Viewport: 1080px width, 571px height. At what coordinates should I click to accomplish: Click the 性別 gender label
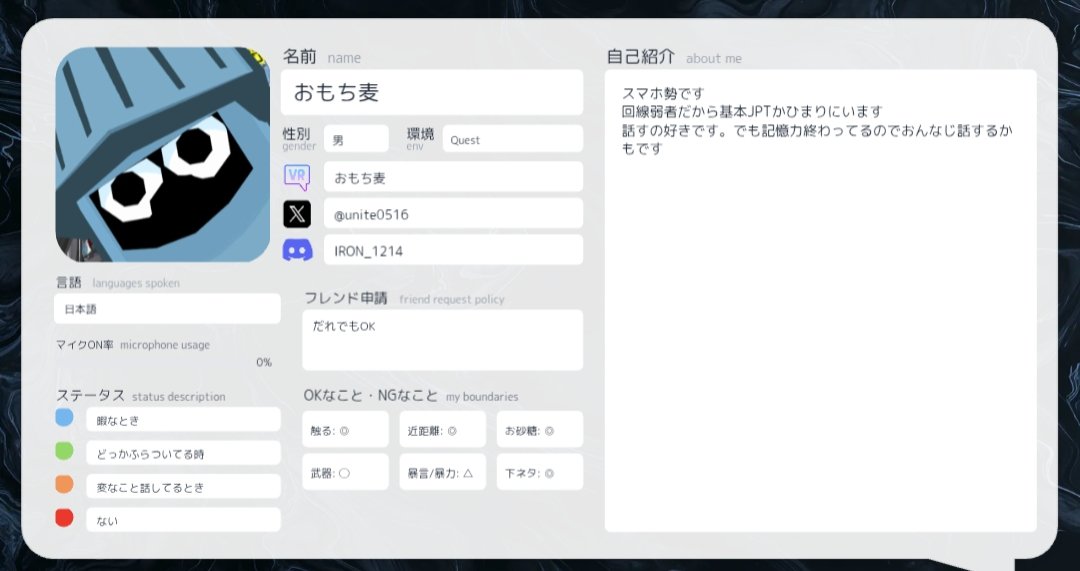pyautogui.click(x=299, y=138)
